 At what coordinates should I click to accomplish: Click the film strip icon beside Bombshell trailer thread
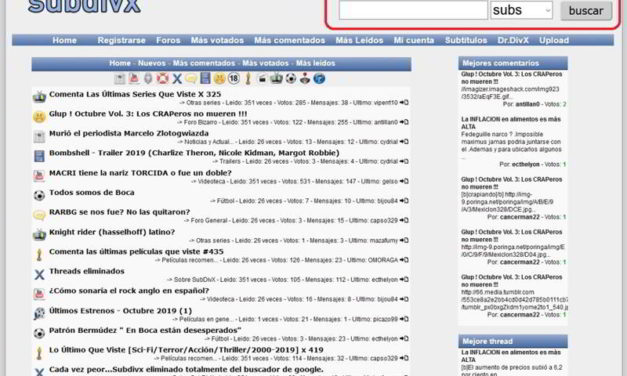[39, 156]
